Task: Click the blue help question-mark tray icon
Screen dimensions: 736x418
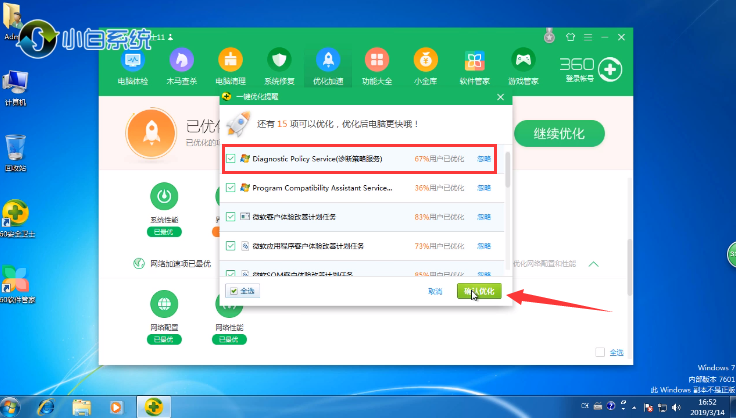Action: click(x=611, y=406)
